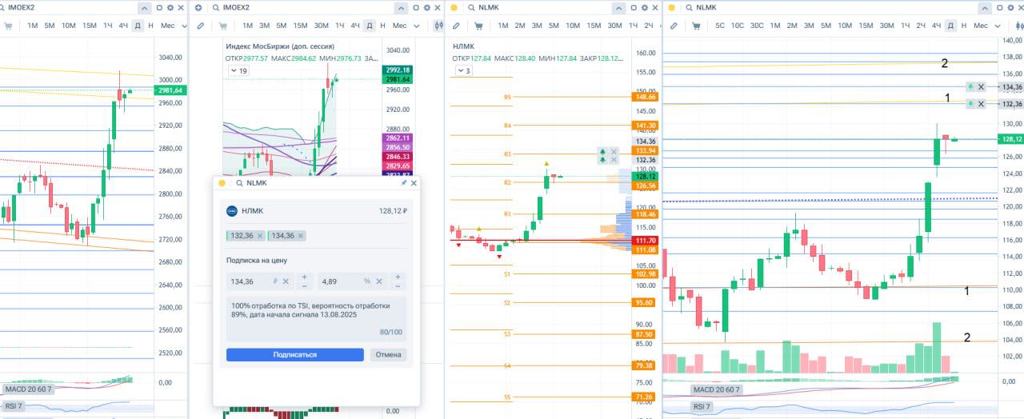Select the 4Ч timeframe in first IMOEX2 chart
Image resolution: width=1024 pixels, height=419 pixels.
pos(123,24)
